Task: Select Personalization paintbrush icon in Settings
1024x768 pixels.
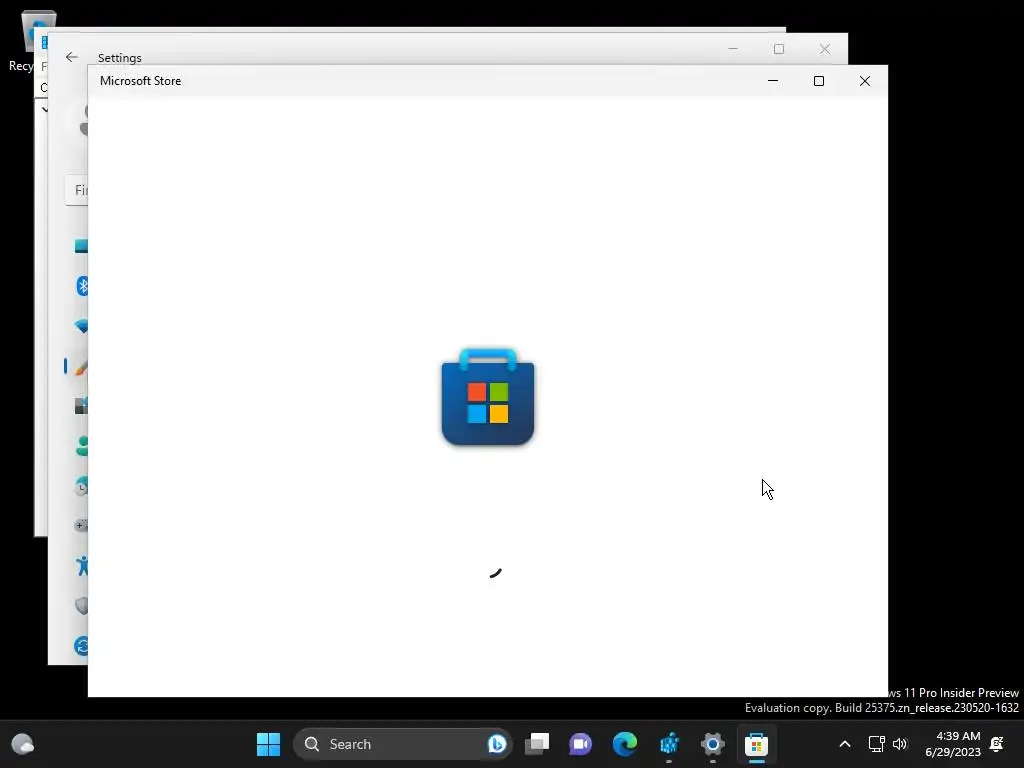Action: 81,366
